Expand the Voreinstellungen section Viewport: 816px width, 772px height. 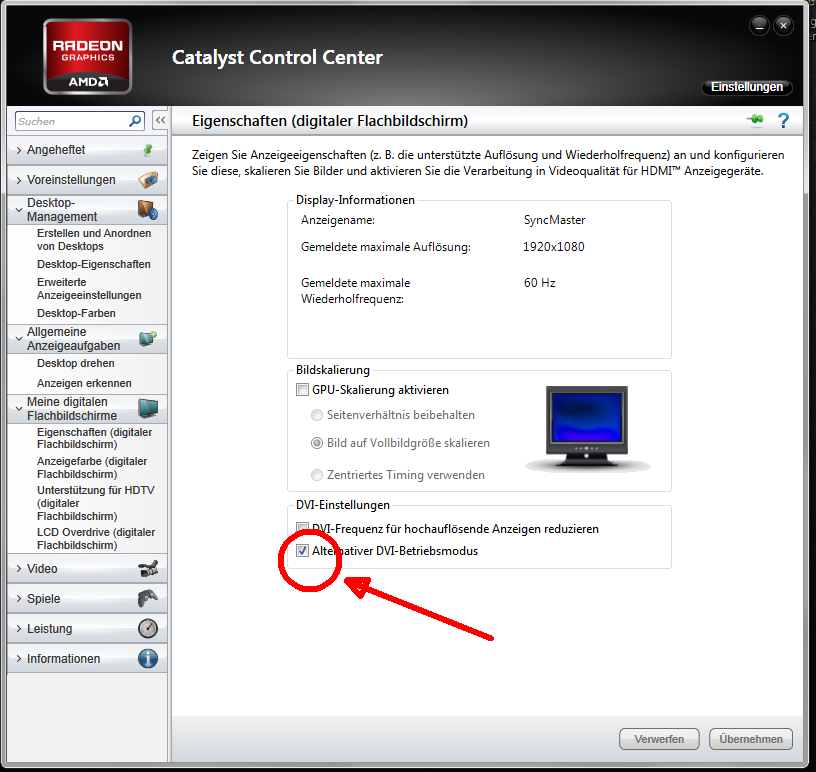pyautogui.click(x=71, y=180)
